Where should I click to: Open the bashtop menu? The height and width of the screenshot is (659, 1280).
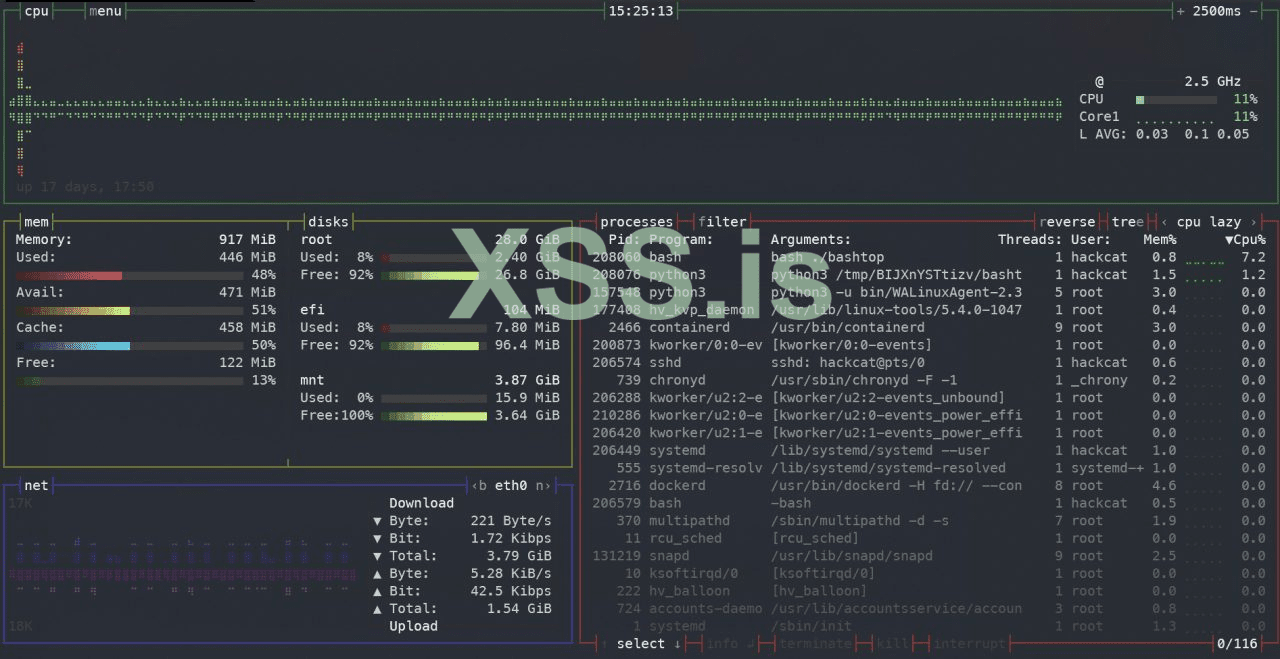[x=105, y=11]
